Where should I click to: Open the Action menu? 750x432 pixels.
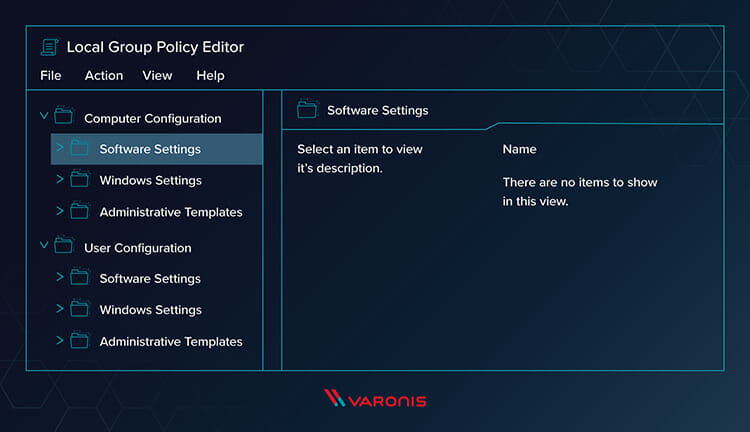[x=104, y=76]
